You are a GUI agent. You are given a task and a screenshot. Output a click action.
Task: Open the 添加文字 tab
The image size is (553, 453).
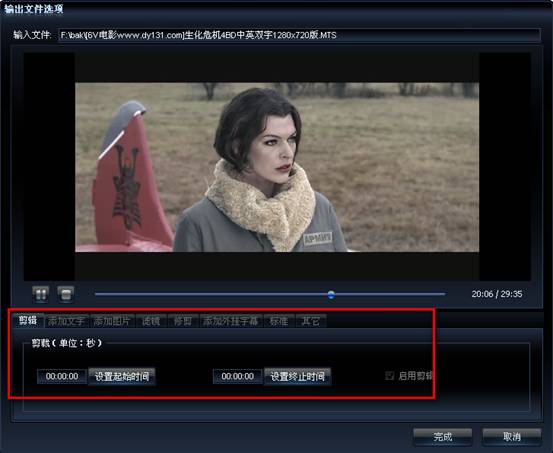[x=66, y=321]
